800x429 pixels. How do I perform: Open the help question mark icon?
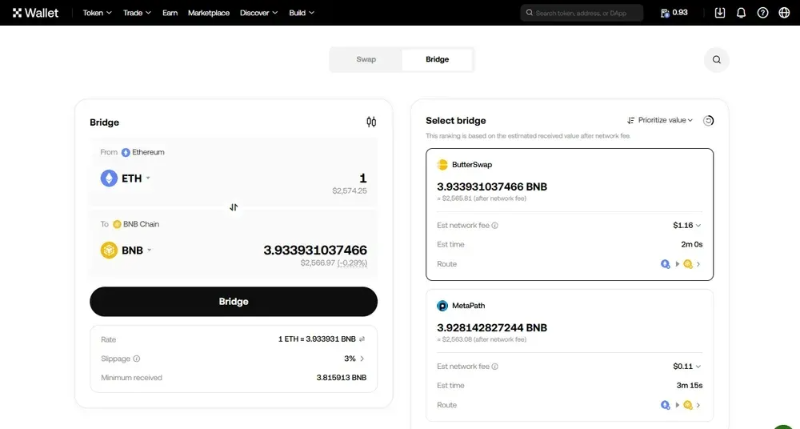[x=763, y=13]
